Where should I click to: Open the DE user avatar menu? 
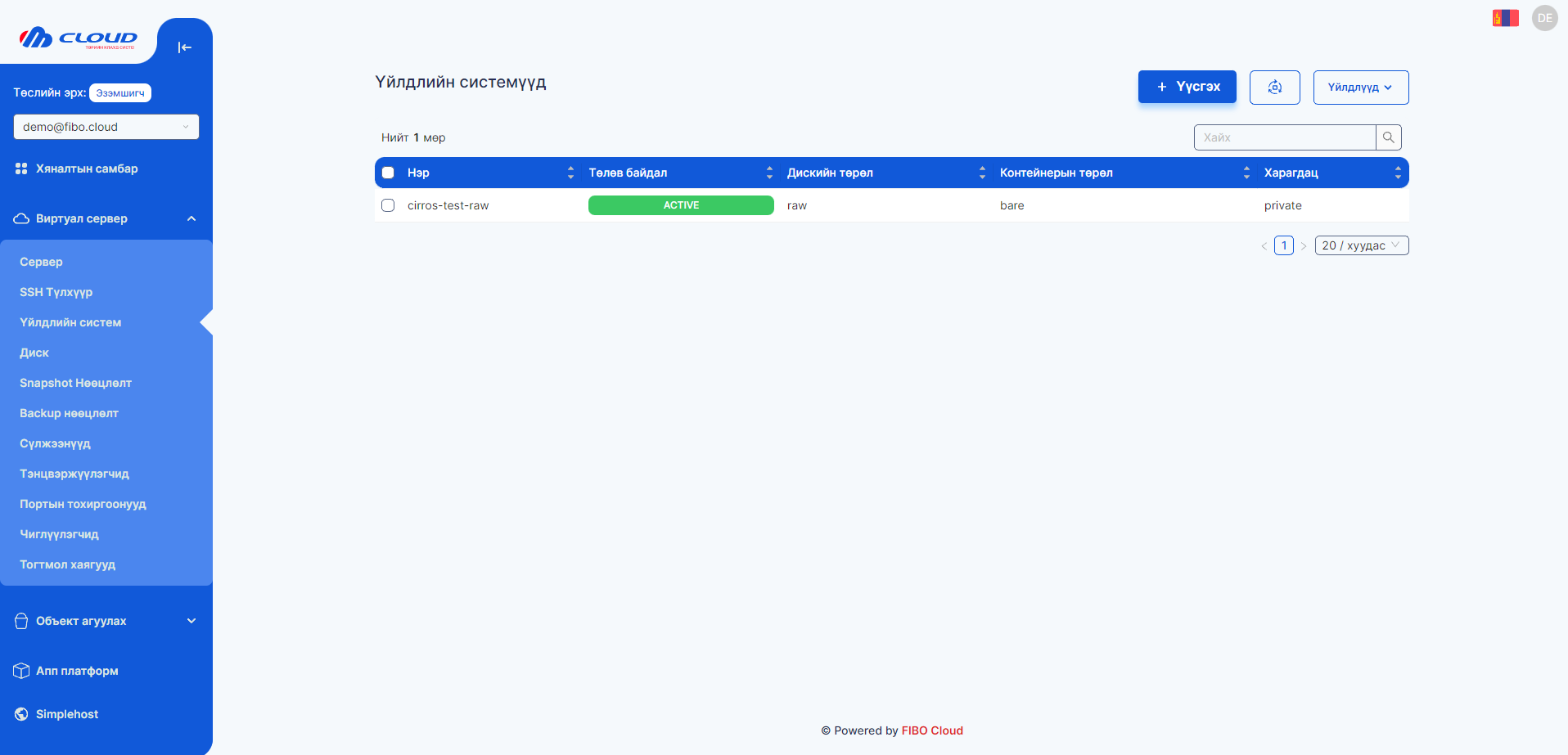tap(1544, 18)
